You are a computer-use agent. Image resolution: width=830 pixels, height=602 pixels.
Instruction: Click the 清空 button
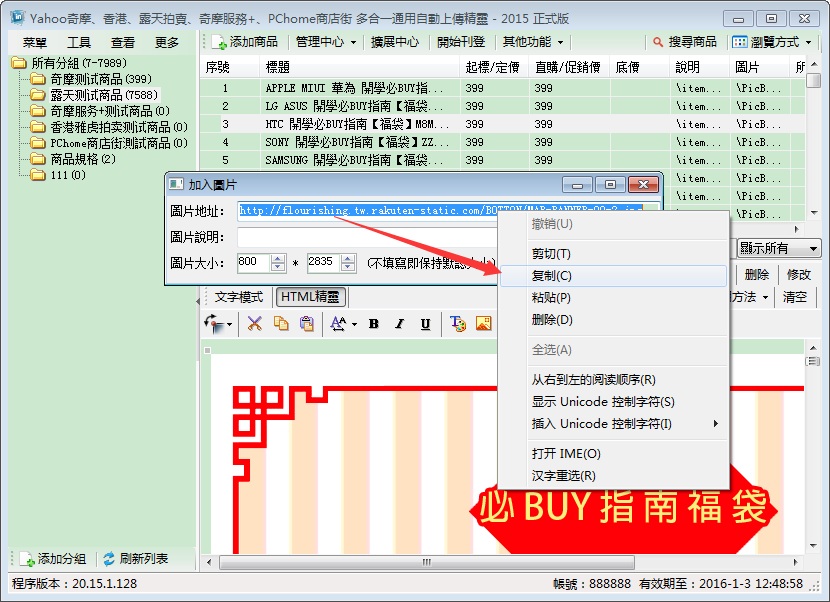point(795,297)
